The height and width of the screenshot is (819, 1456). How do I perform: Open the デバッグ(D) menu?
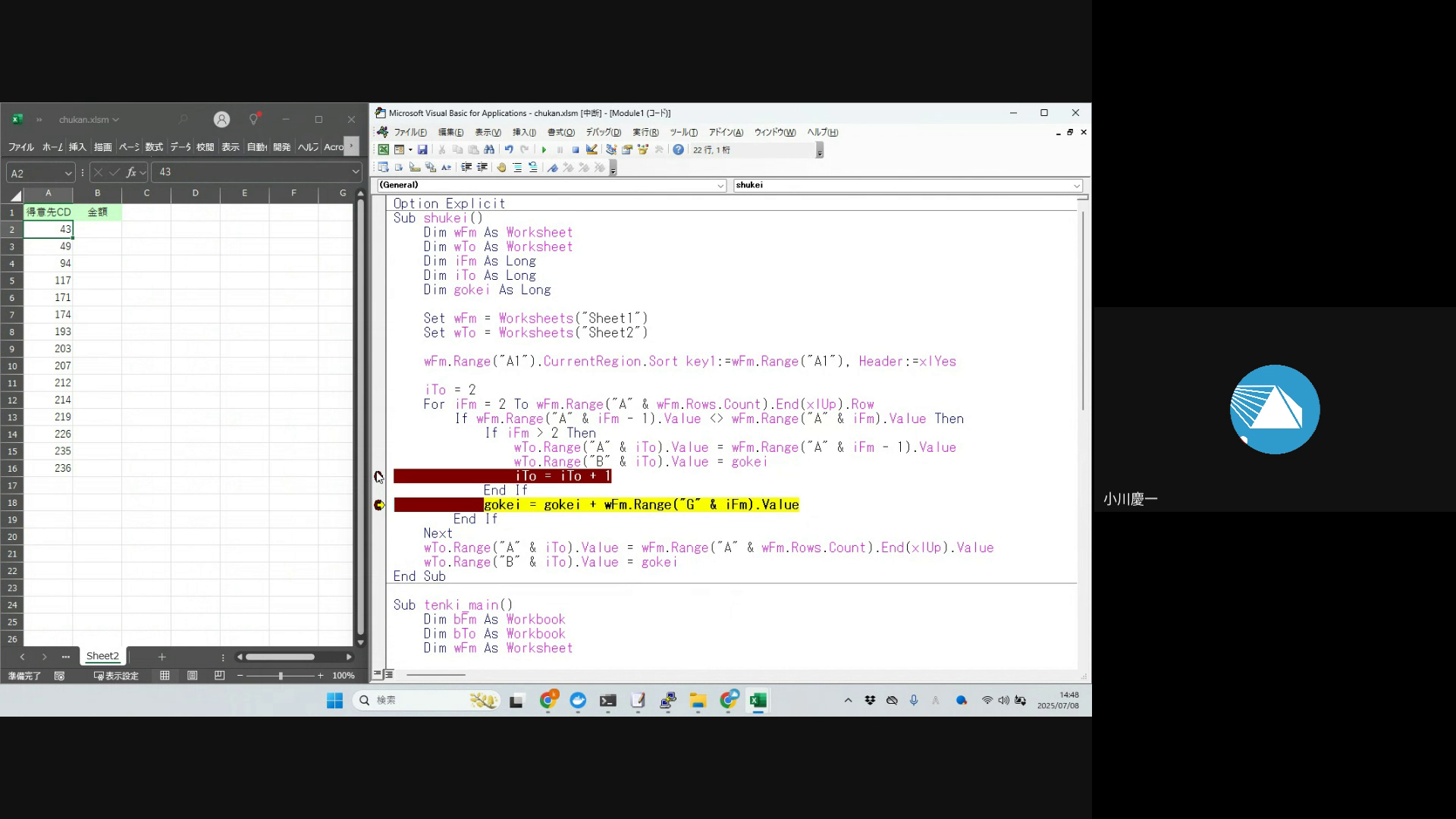click(603, 133)
